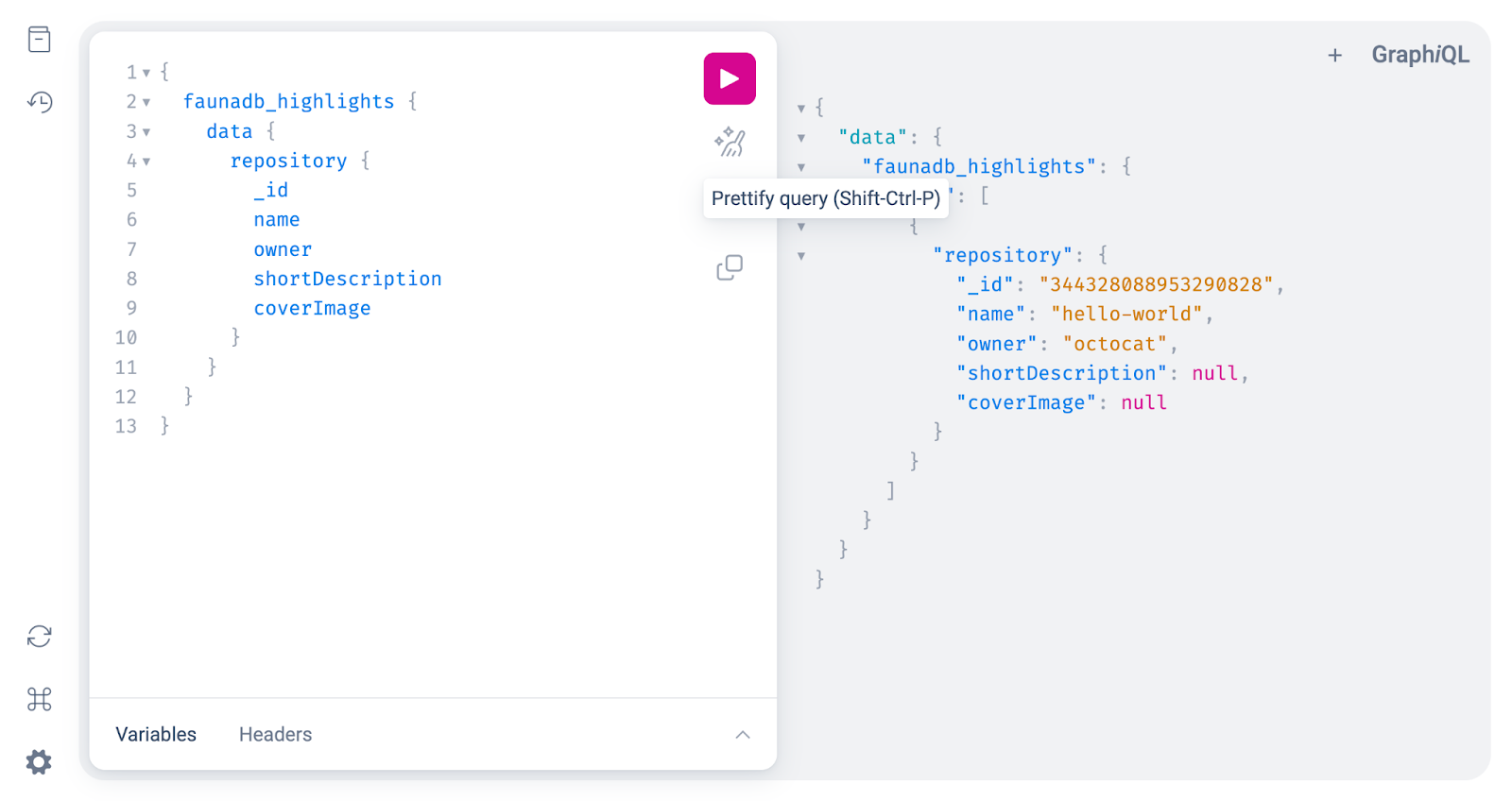Place cursor on faunadb_highlights in query
The height and width of the screenshot is (801, 1512).
tap(288, 101)
